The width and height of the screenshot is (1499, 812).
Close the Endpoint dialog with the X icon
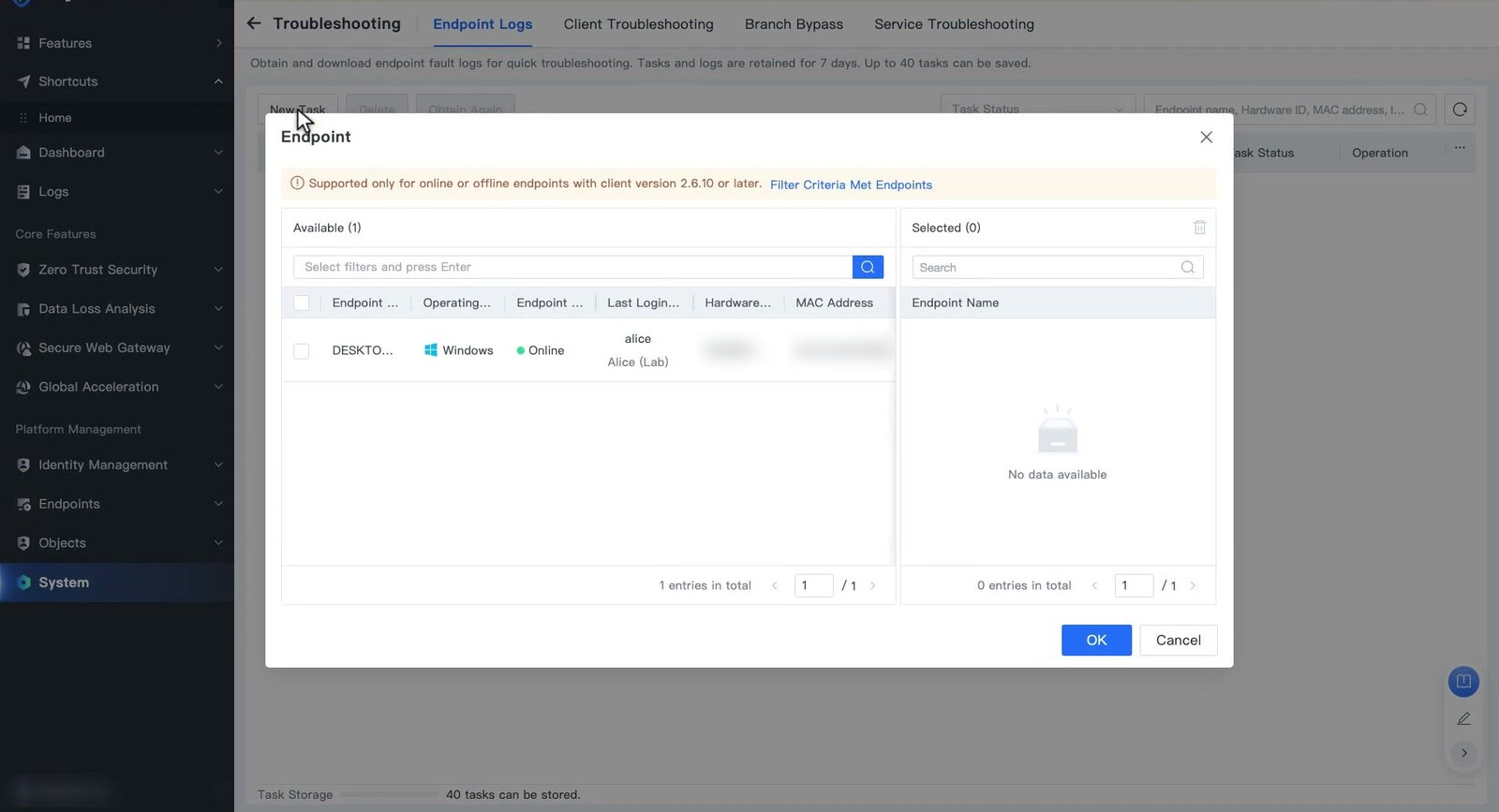(1207, 137)
